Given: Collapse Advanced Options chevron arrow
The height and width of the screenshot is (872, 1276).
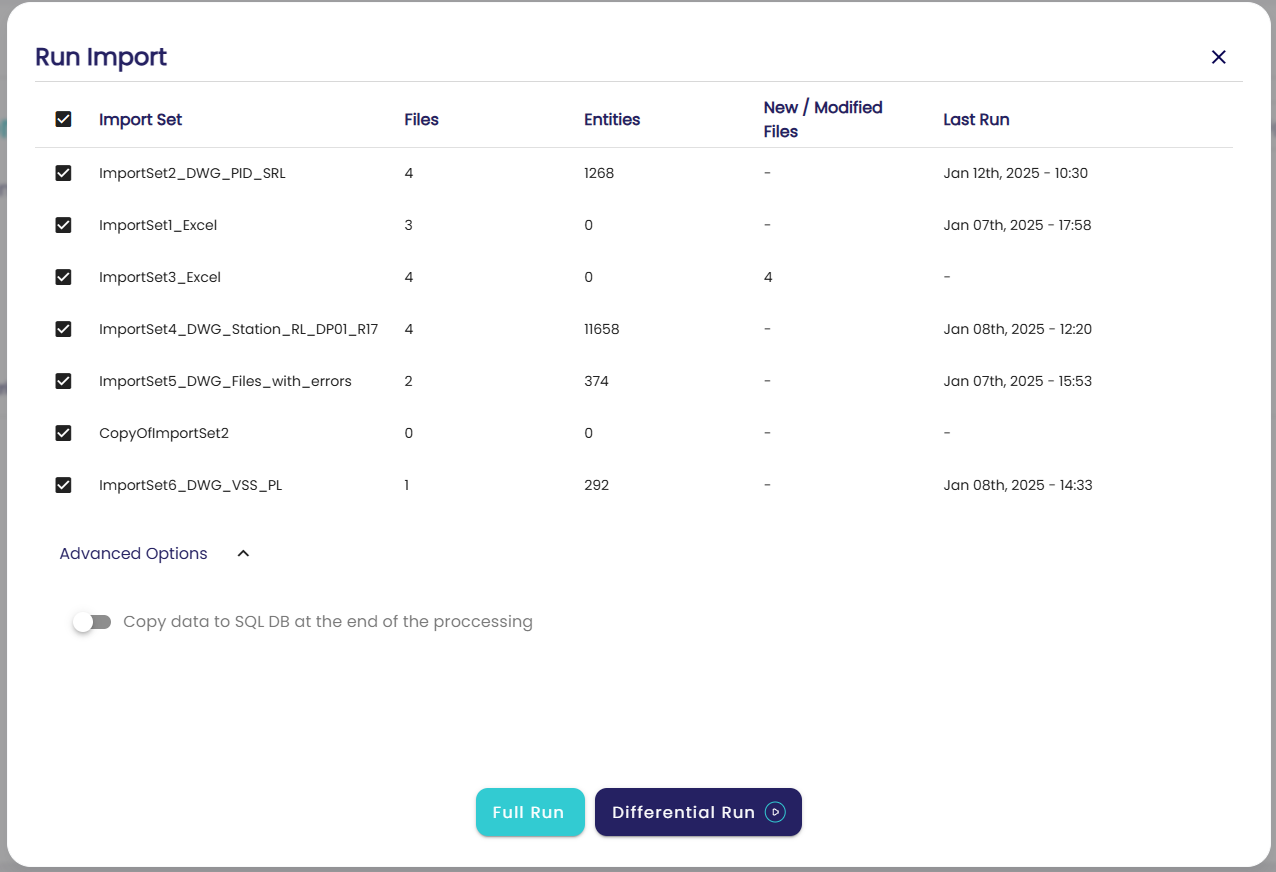Looking at the screenshot, I should (x=243, y=554).
